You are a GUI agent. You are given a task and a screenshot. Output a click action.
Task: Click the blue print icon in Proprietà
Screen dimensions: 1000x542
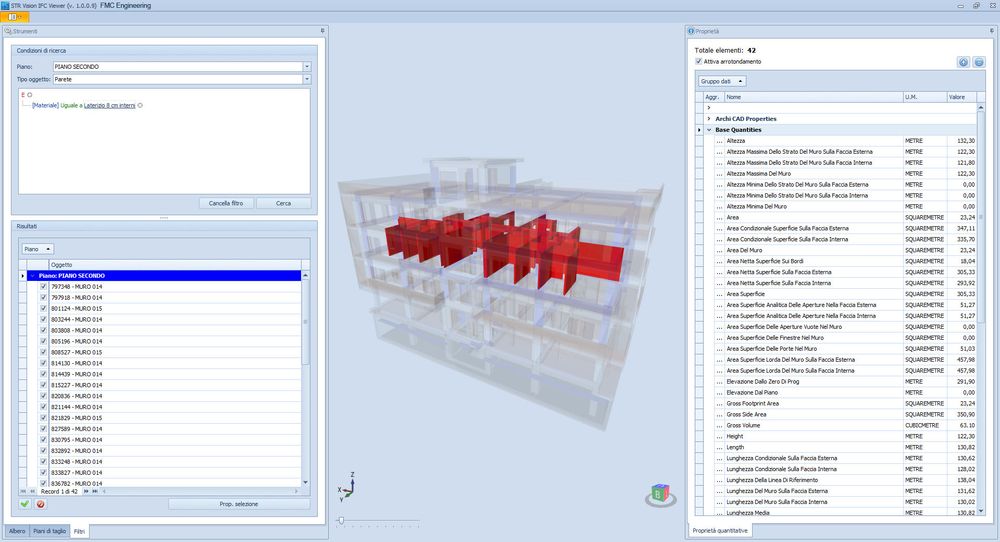coord(979,62)
